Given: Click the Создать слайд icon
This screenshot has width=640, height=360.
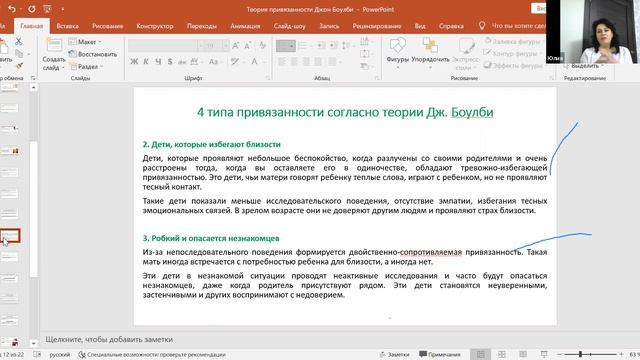Looking at the screenshot, I should [x=54, y=45].
